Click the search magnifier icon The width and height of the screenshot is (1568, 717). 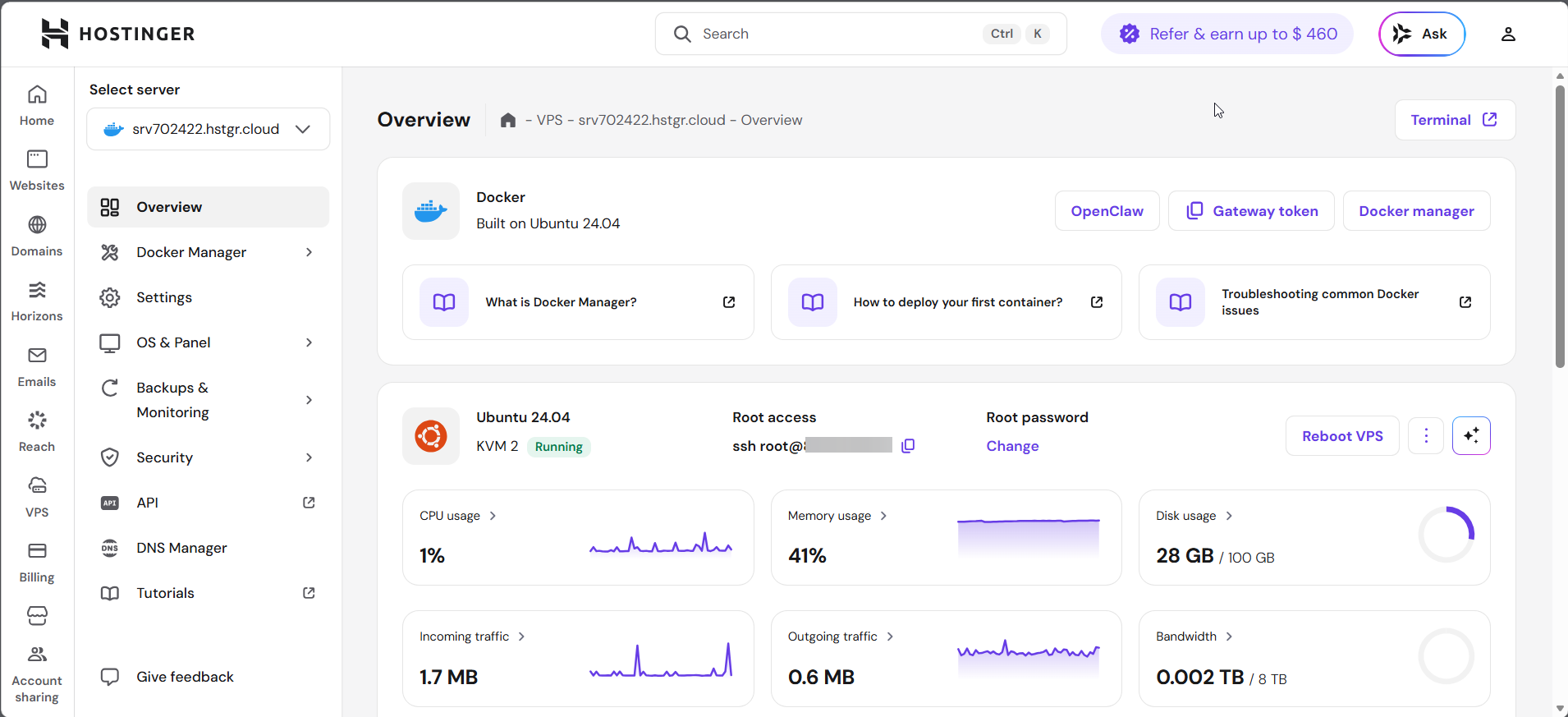682,34
